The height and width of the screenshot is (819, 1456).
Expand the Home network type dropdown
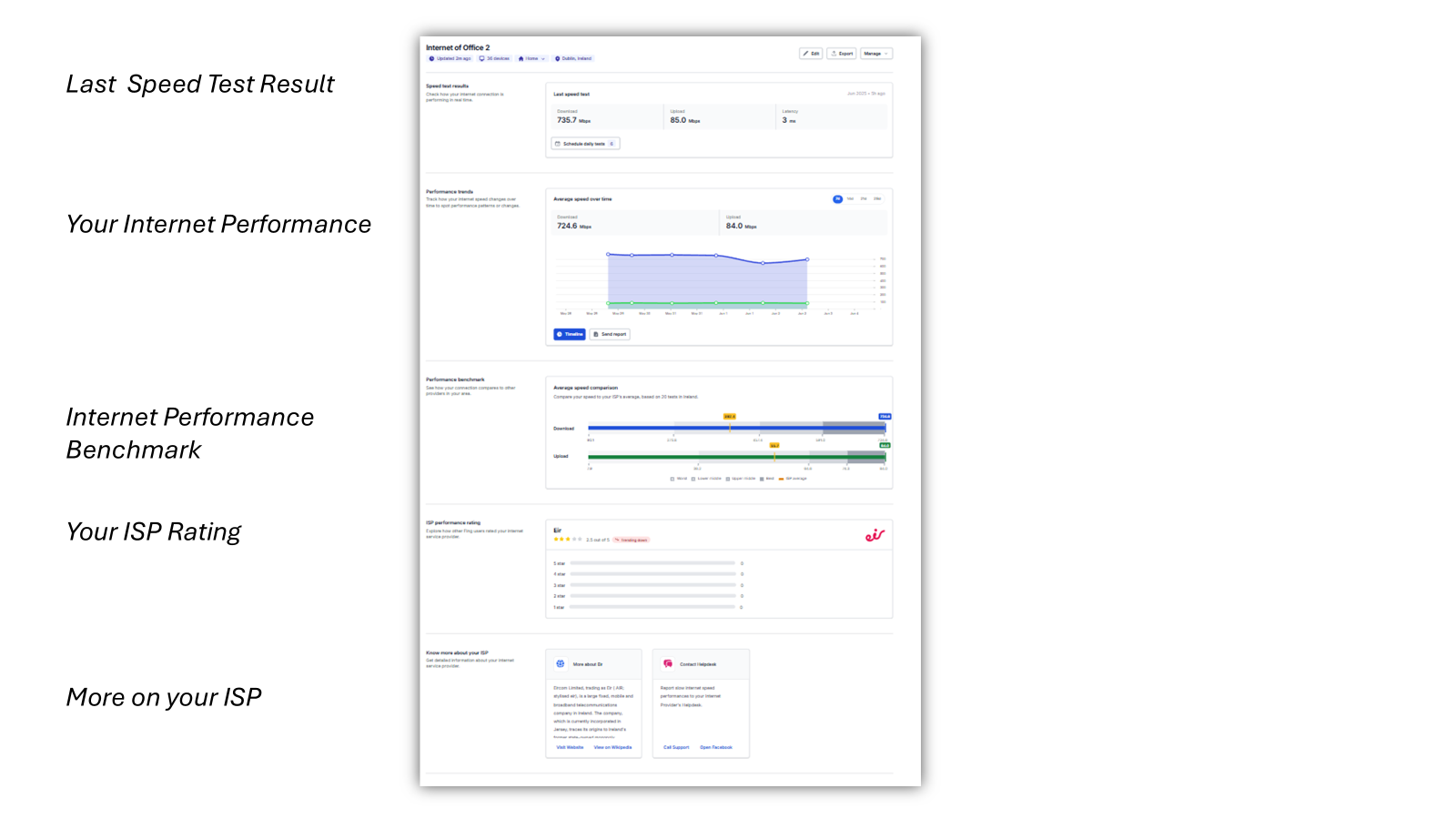pos(532,59)
